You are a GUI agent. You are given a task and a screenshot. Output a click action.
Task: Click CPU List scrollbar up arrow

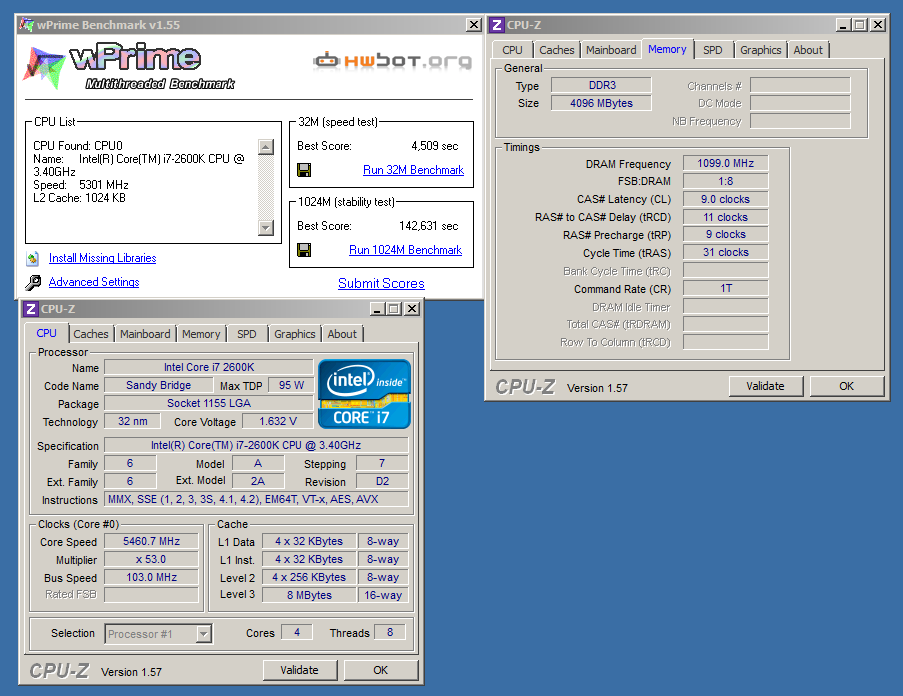(x=265, y=147)
